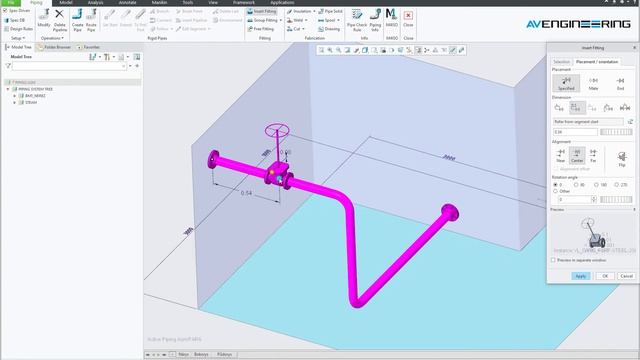
Task: Switch to the Framework ribbon tab
Action: (244, 2)
